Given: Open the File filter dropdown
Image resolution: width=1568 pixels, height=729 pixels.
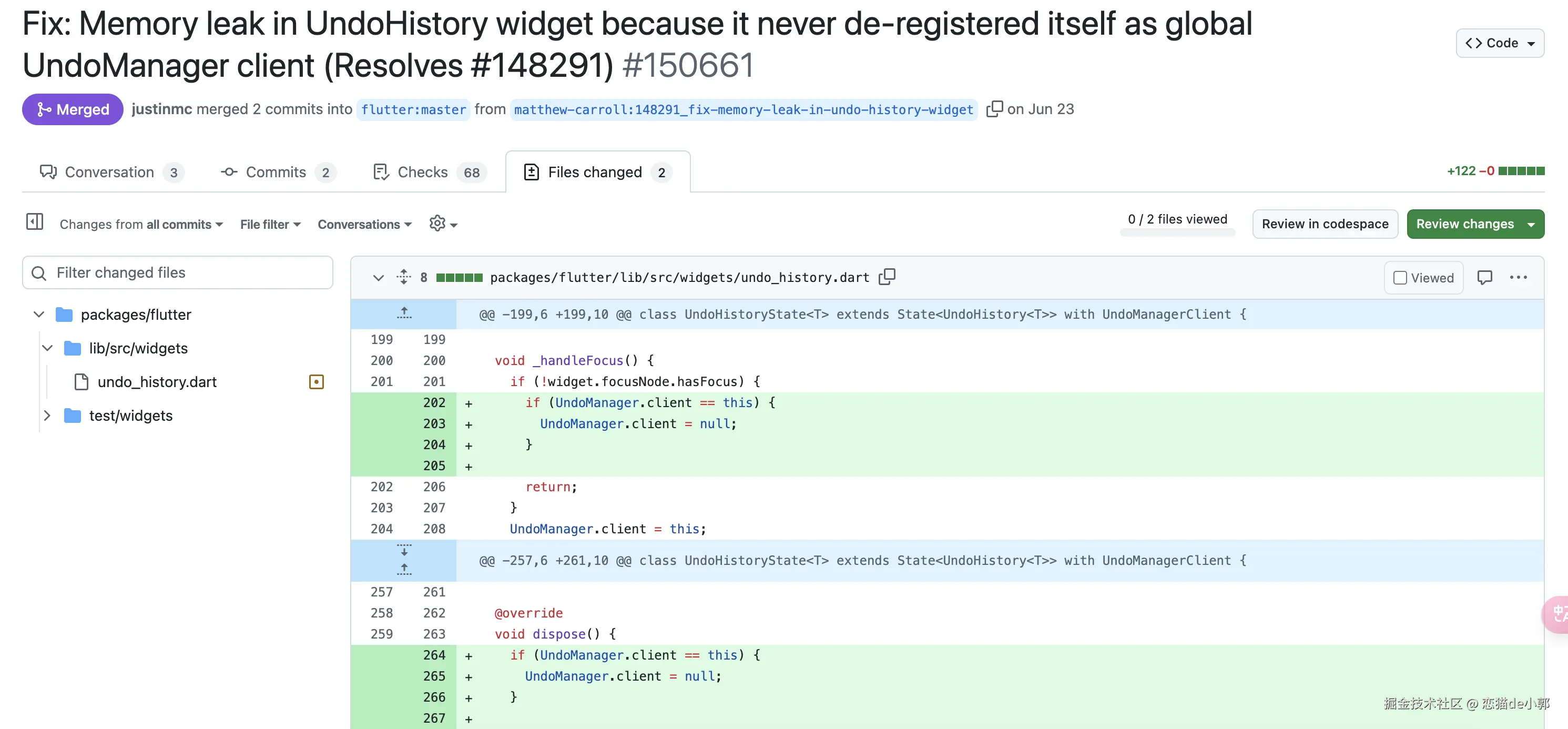Looking at the screenshot, I should point(270,224).
